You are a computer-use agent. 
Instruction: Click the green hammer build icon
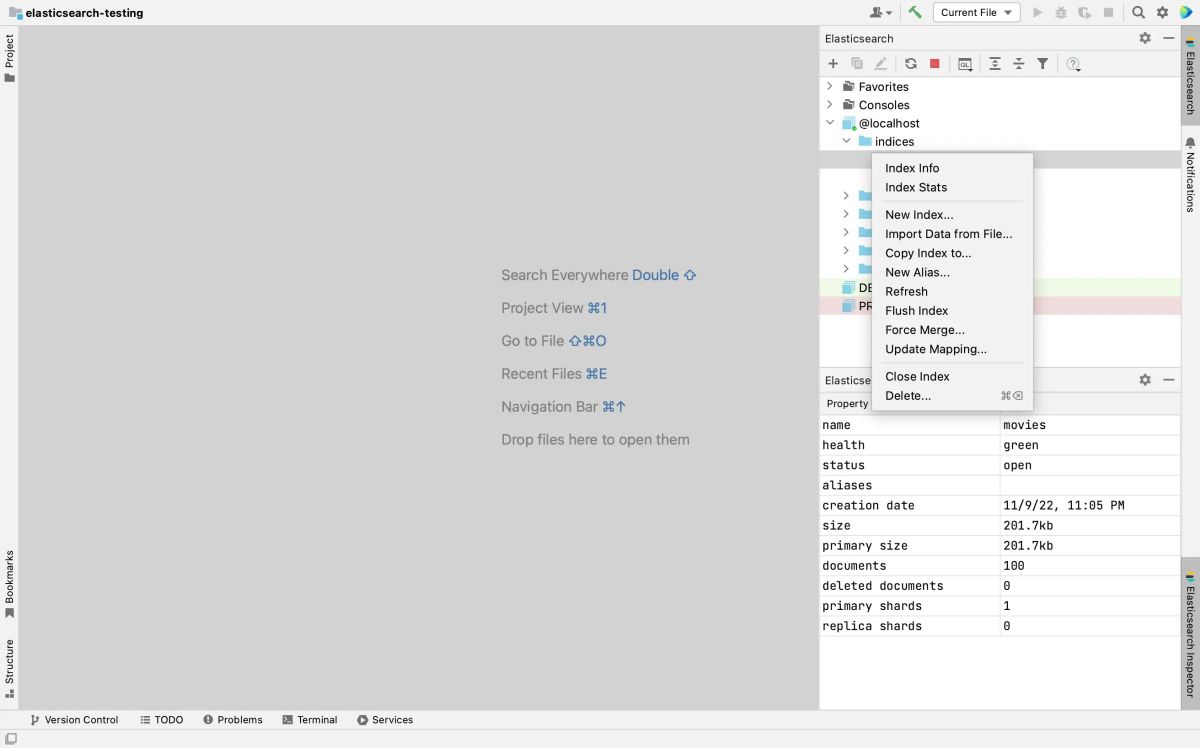coord(915,12)
